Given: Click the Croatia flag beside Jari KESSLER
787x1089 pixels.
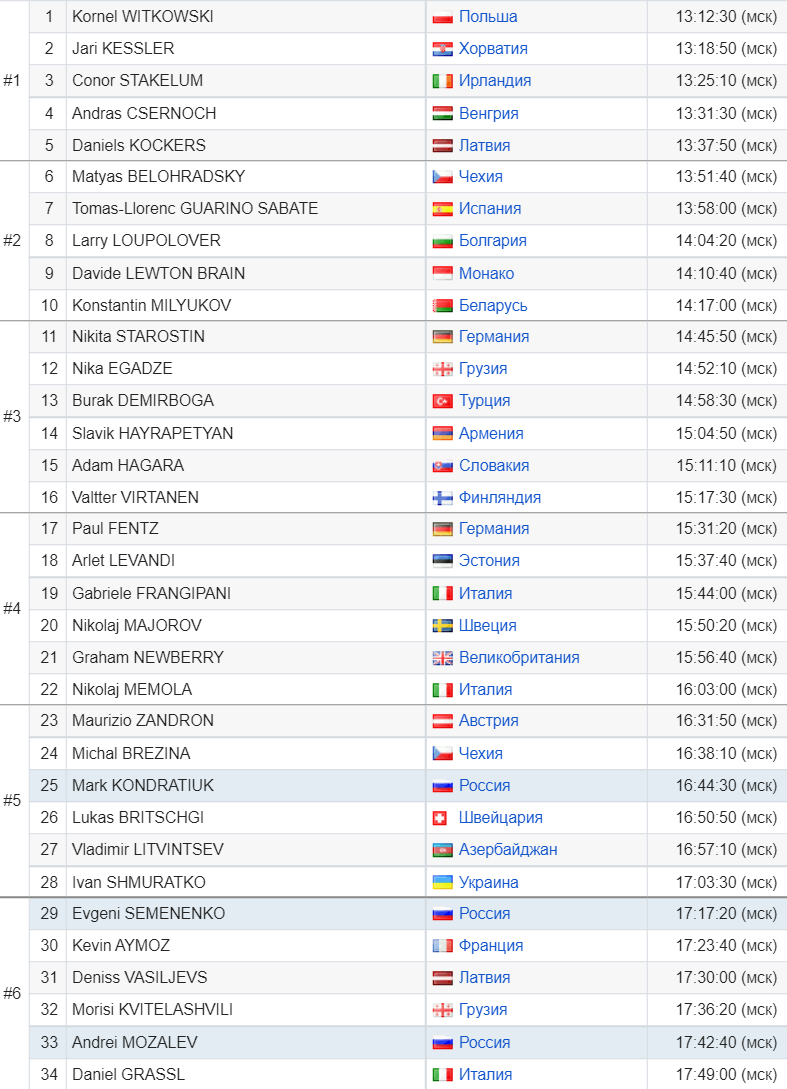Looking at the screenshot, I should coord(442,49).
